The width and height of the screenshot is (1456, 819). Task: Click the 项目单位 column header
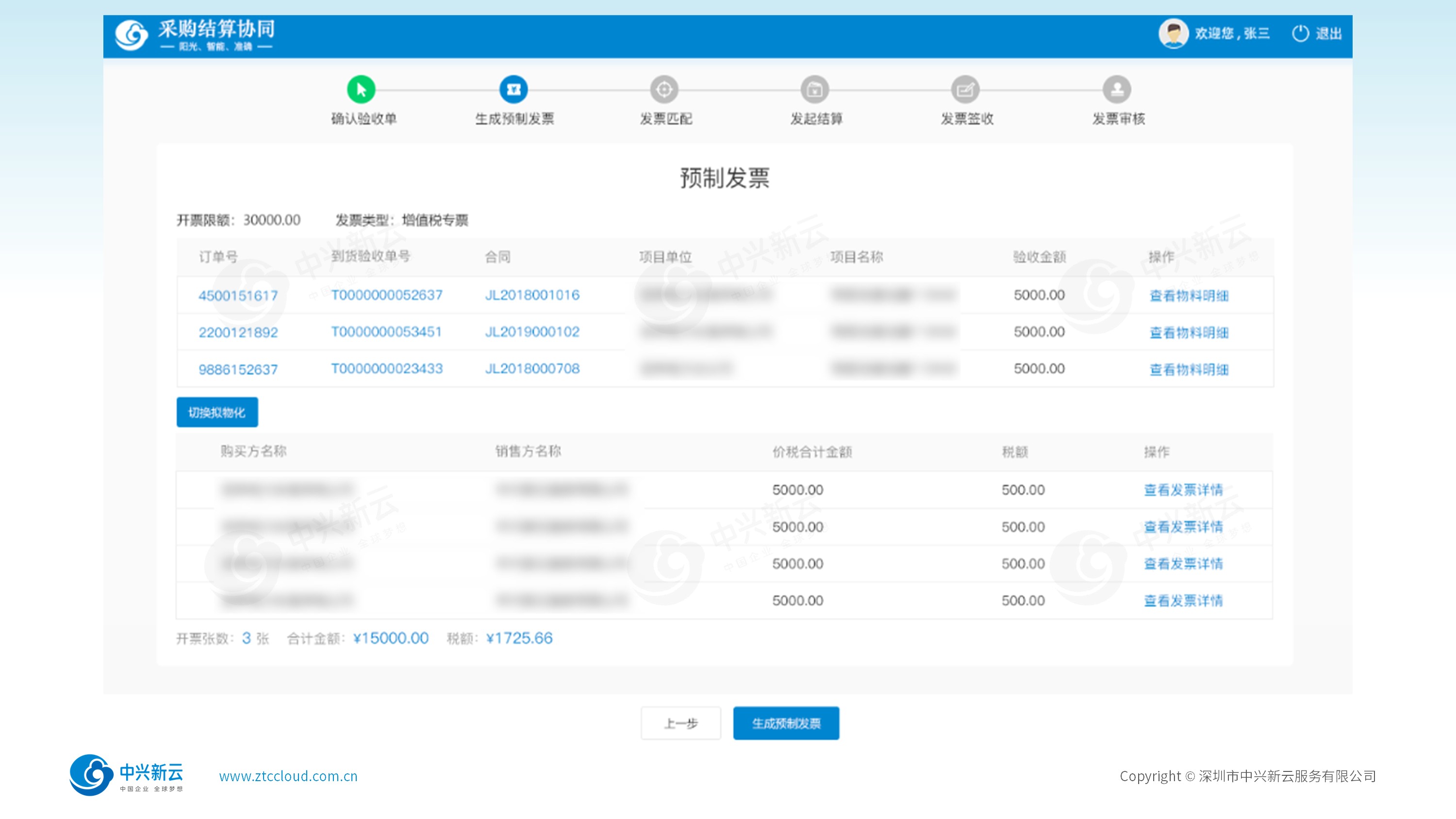(665, 257)
